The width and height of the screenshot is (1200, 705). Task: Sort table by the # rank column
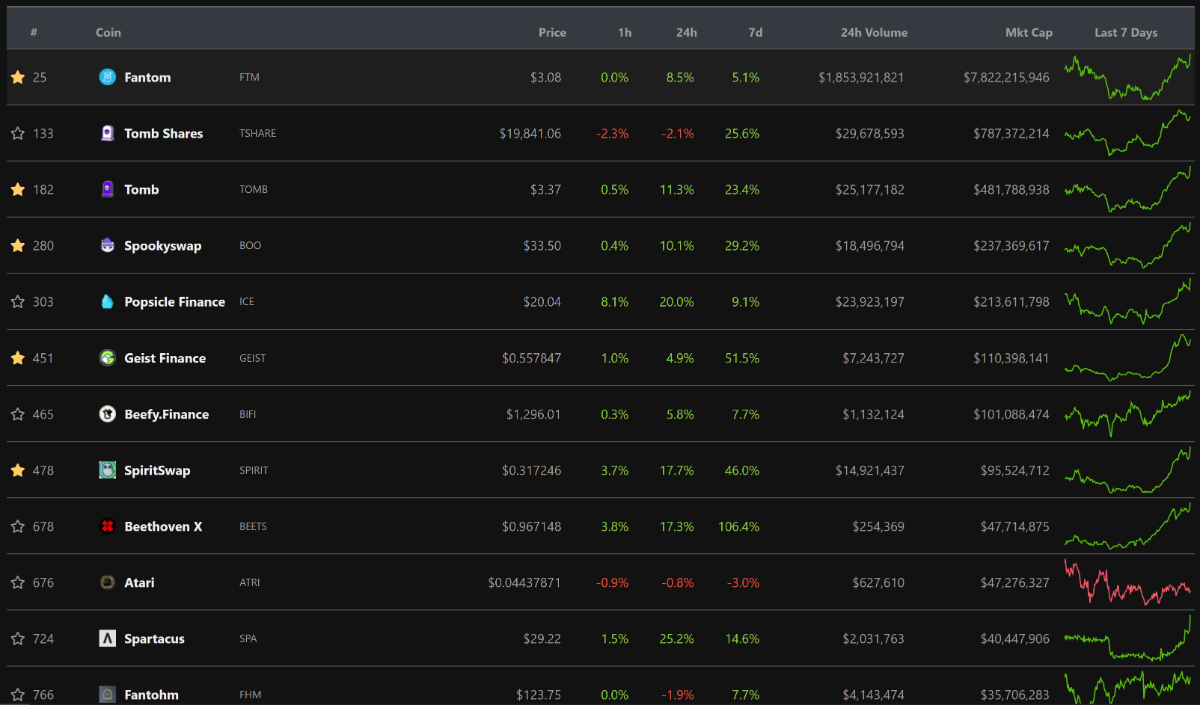(x=34, y=32)
